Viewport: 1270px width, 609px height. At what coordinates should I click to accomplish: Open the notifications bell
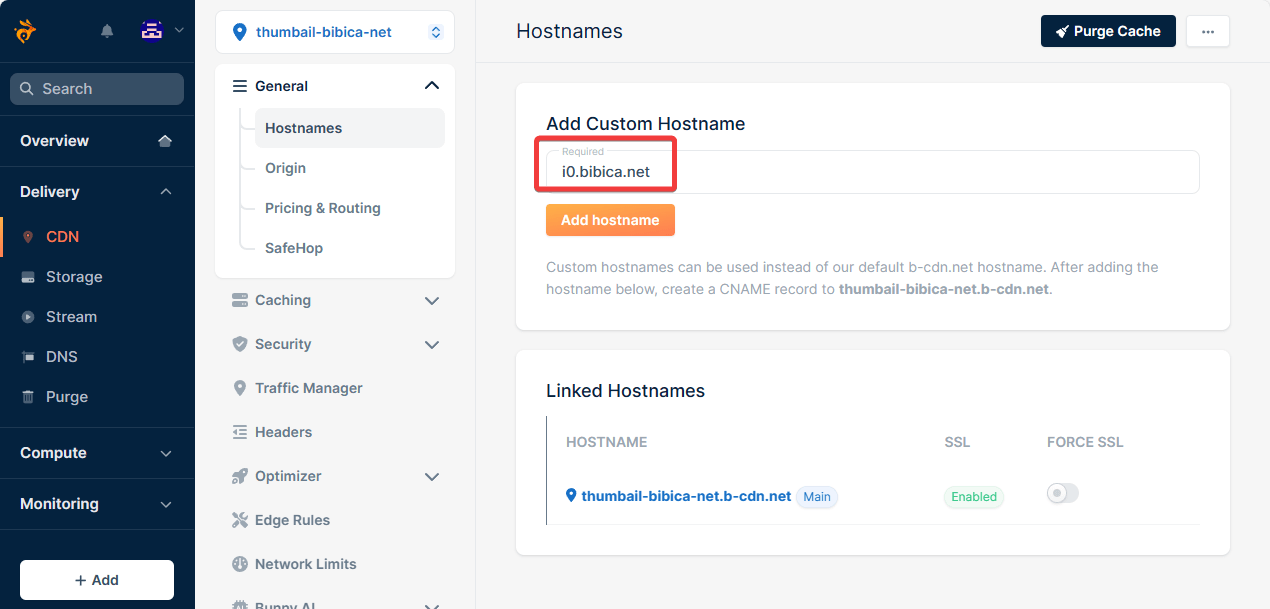(107, 31)
